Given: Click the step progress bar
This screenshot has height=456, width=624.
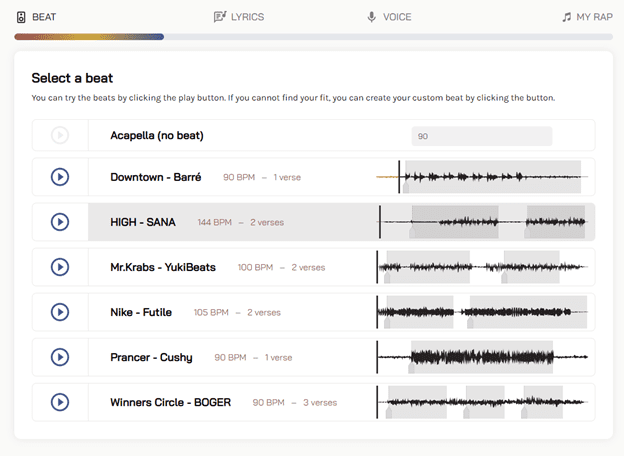Looking at the screenshot, I should [x=312, y=37].
